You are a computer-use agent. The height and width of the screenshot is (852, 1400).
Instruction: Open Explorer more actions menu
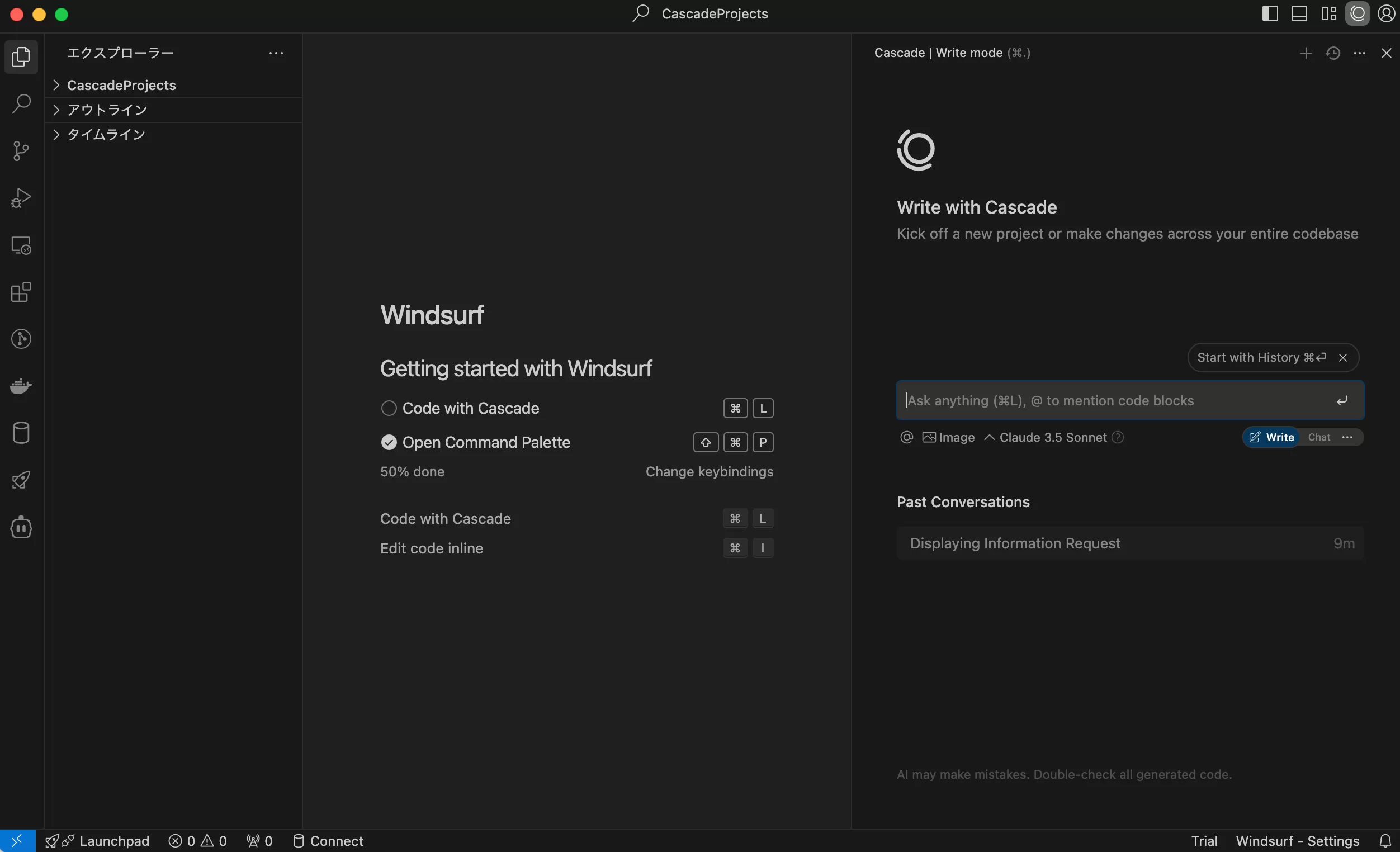(x=276, y=53)
